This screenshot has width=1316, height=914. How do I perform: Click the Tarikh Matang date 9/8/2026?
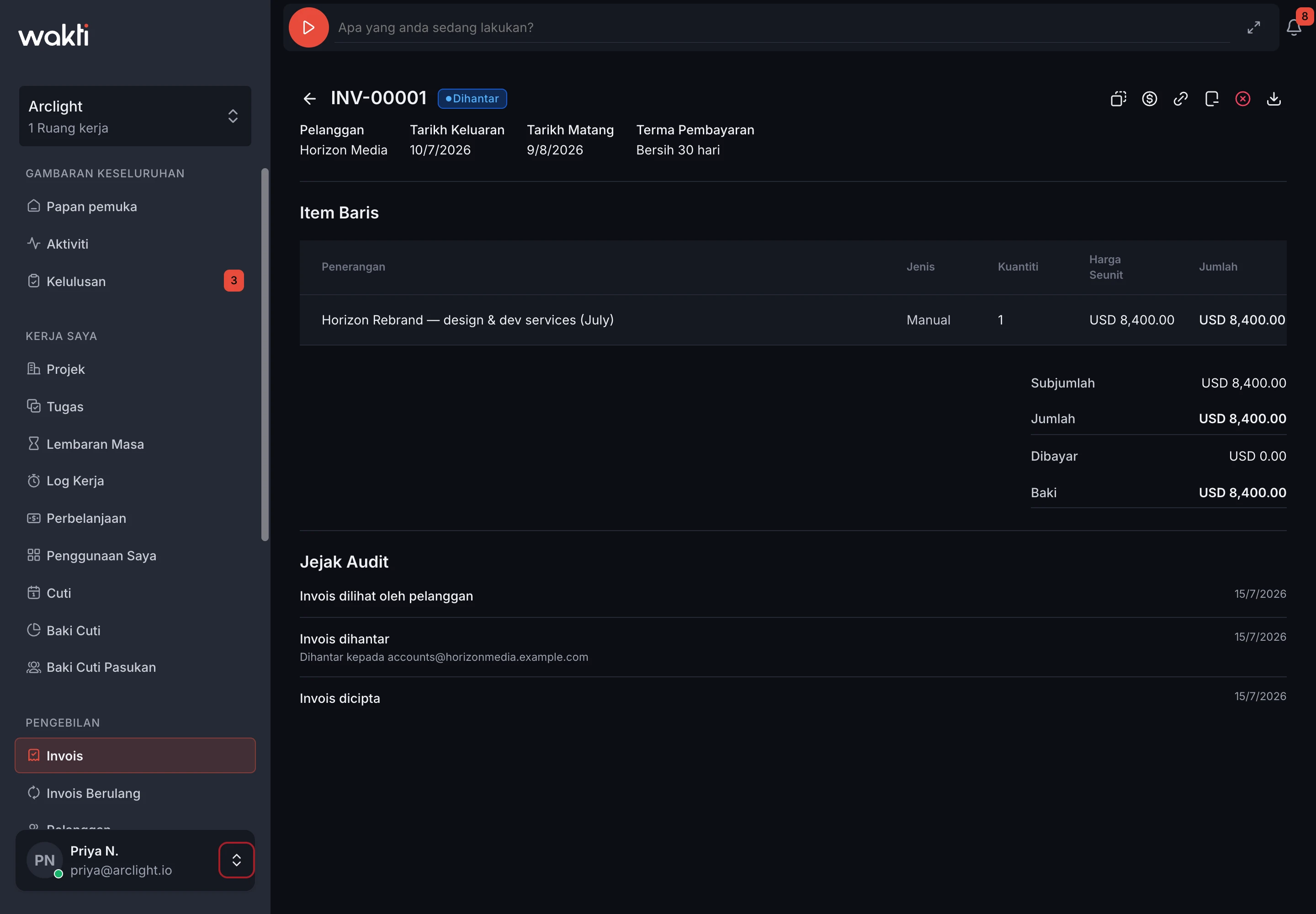click(555, 150)
